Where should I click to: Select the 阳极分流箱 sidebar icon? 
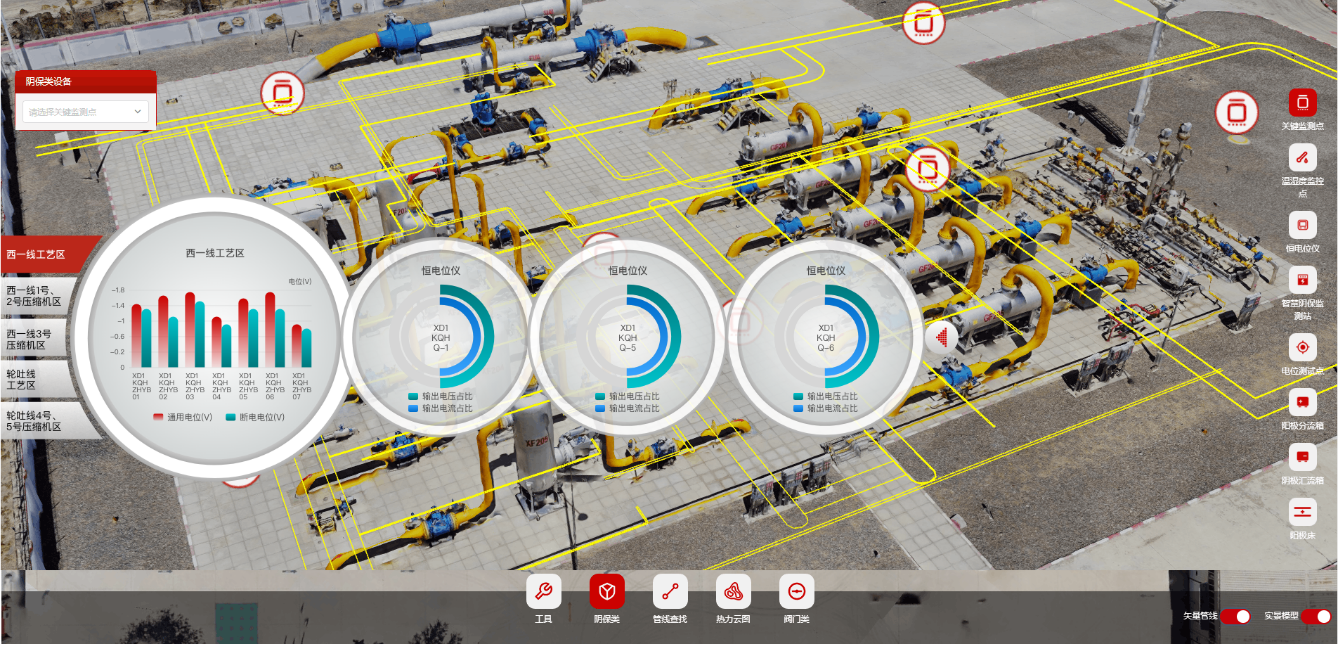coord(1302,403)
